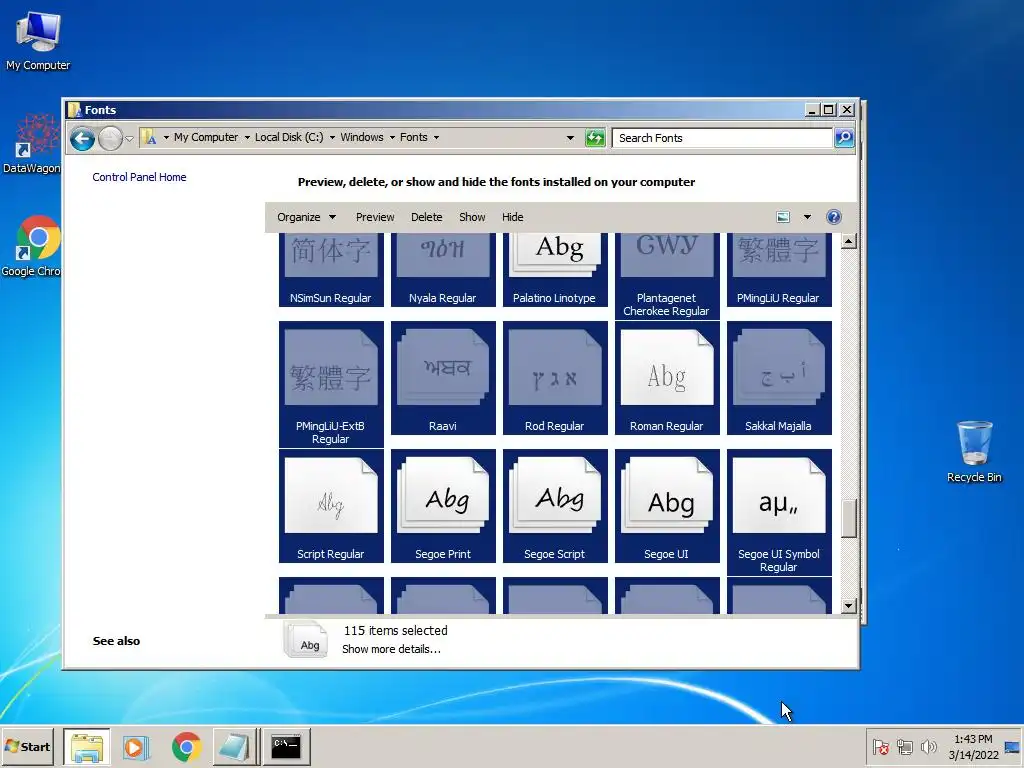Click the Start button
The height and width of the screenshot is (768, 1024).
pos(27,746)
